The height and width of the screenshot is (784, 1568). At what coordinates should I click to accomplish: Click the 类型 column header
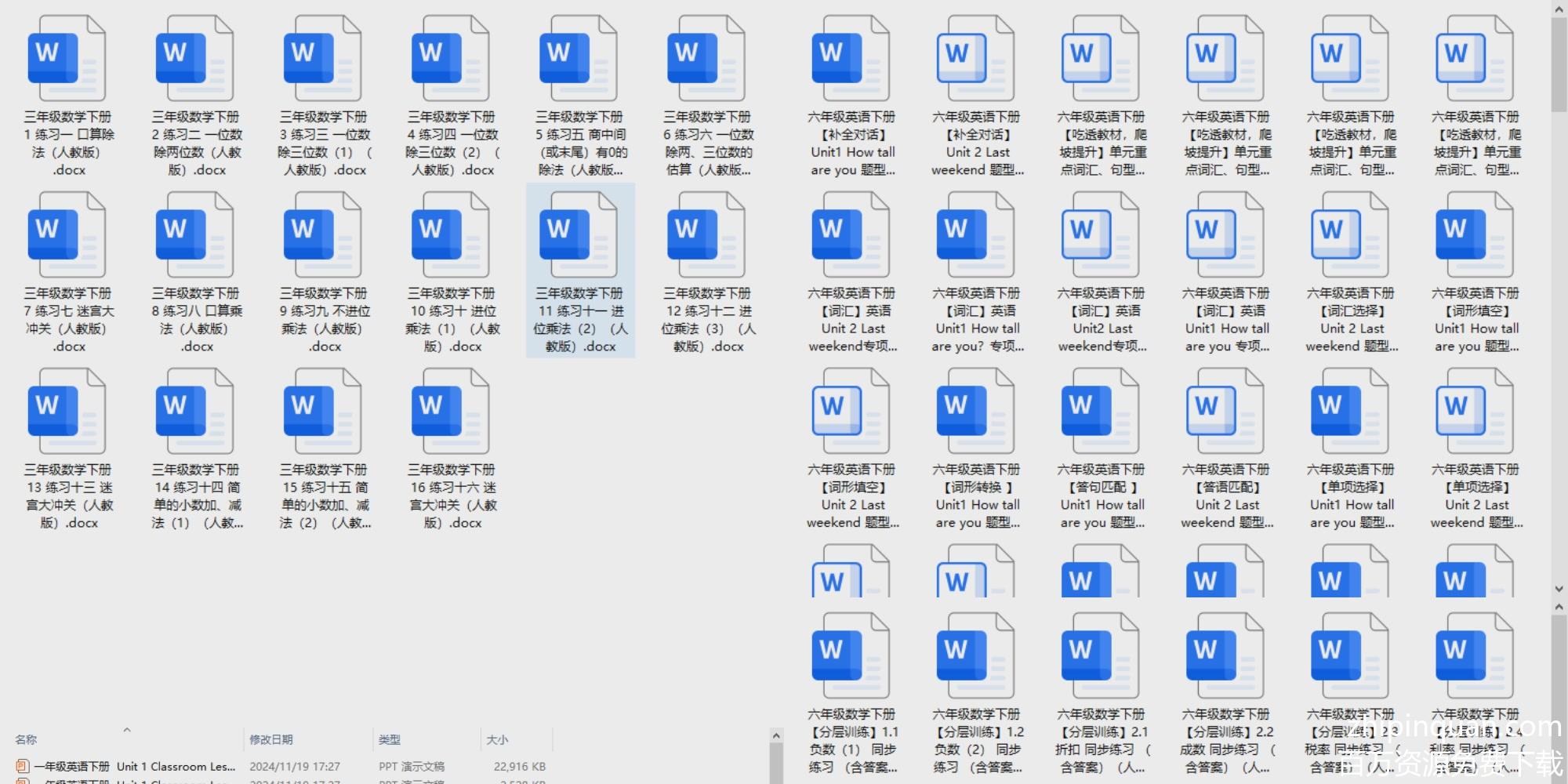(390, 739)
